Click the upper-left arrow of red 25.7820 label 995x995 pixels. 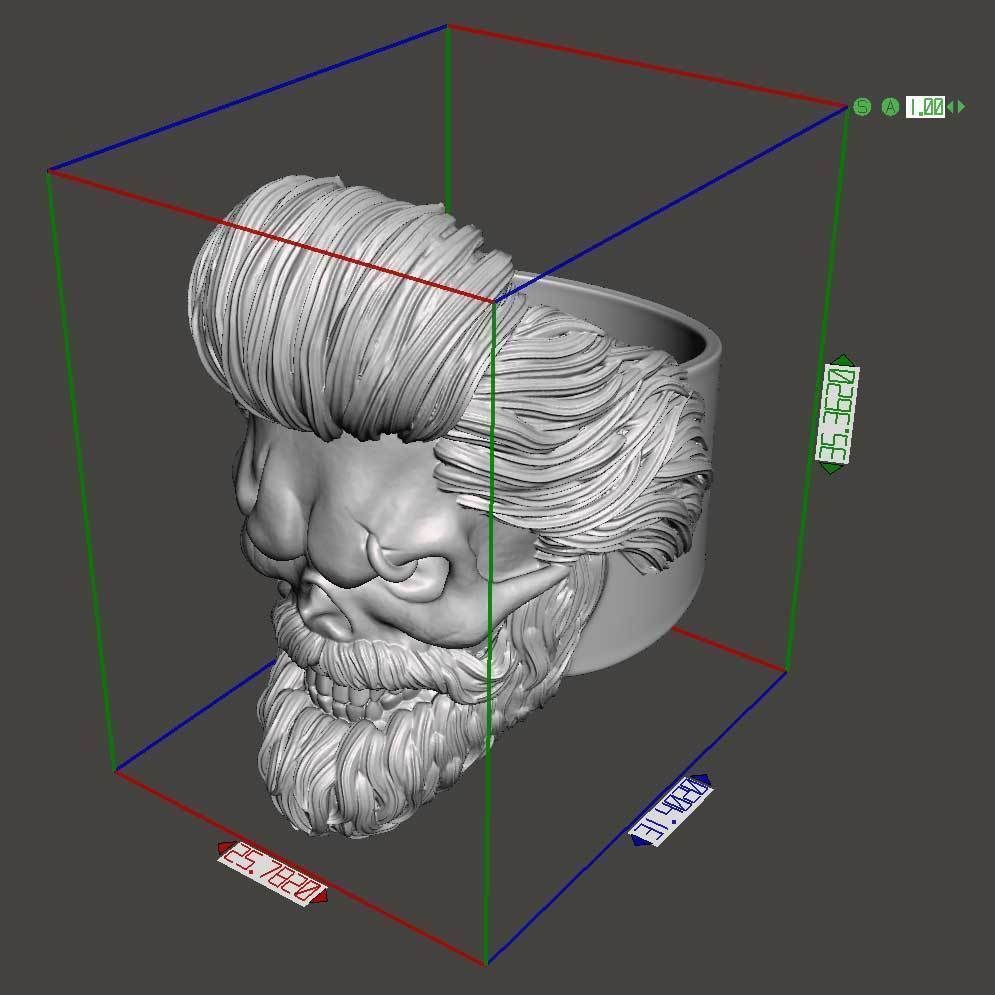224,848
